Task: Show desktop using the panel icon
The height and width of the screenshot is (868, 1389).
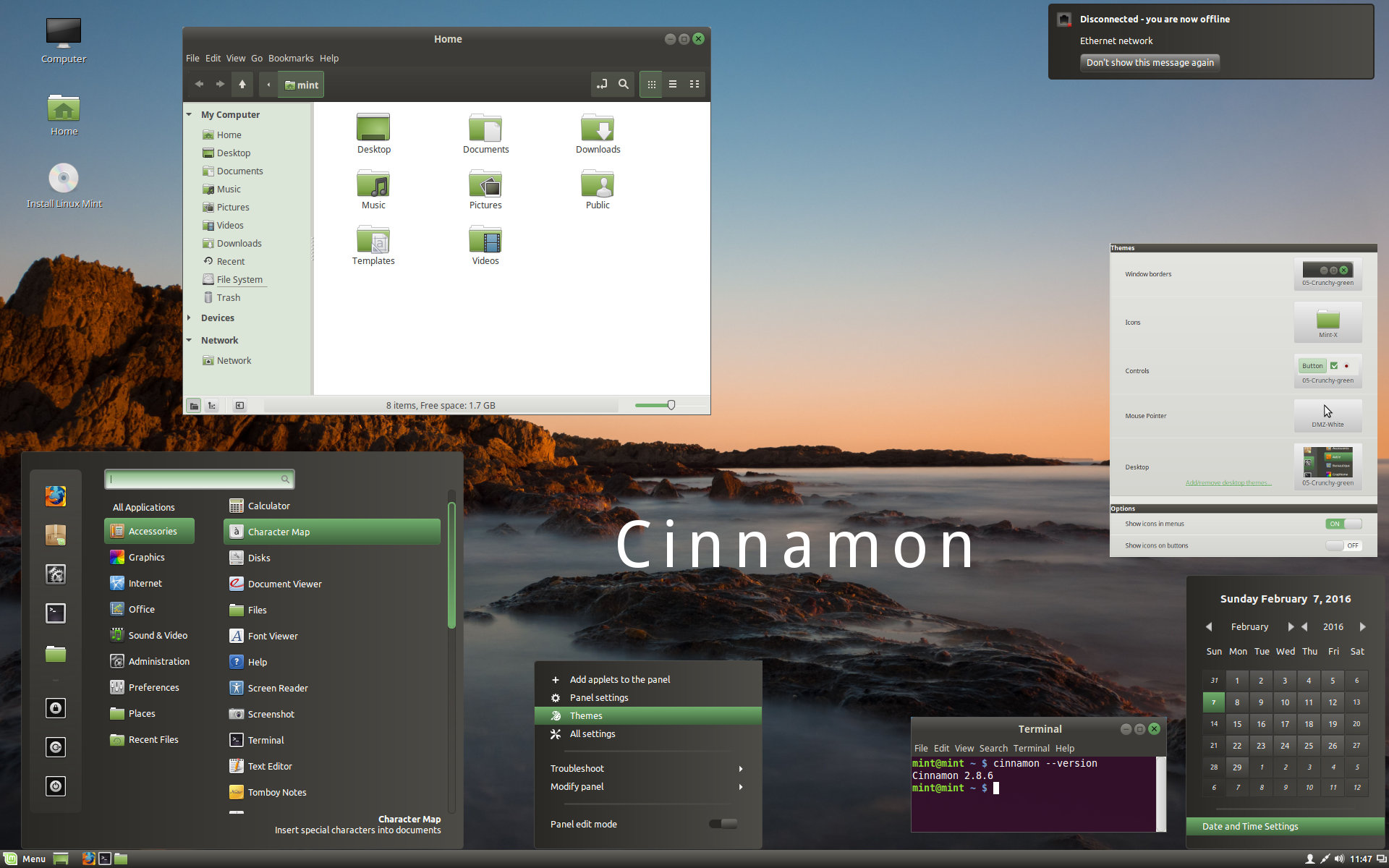Action: [61, 859]
